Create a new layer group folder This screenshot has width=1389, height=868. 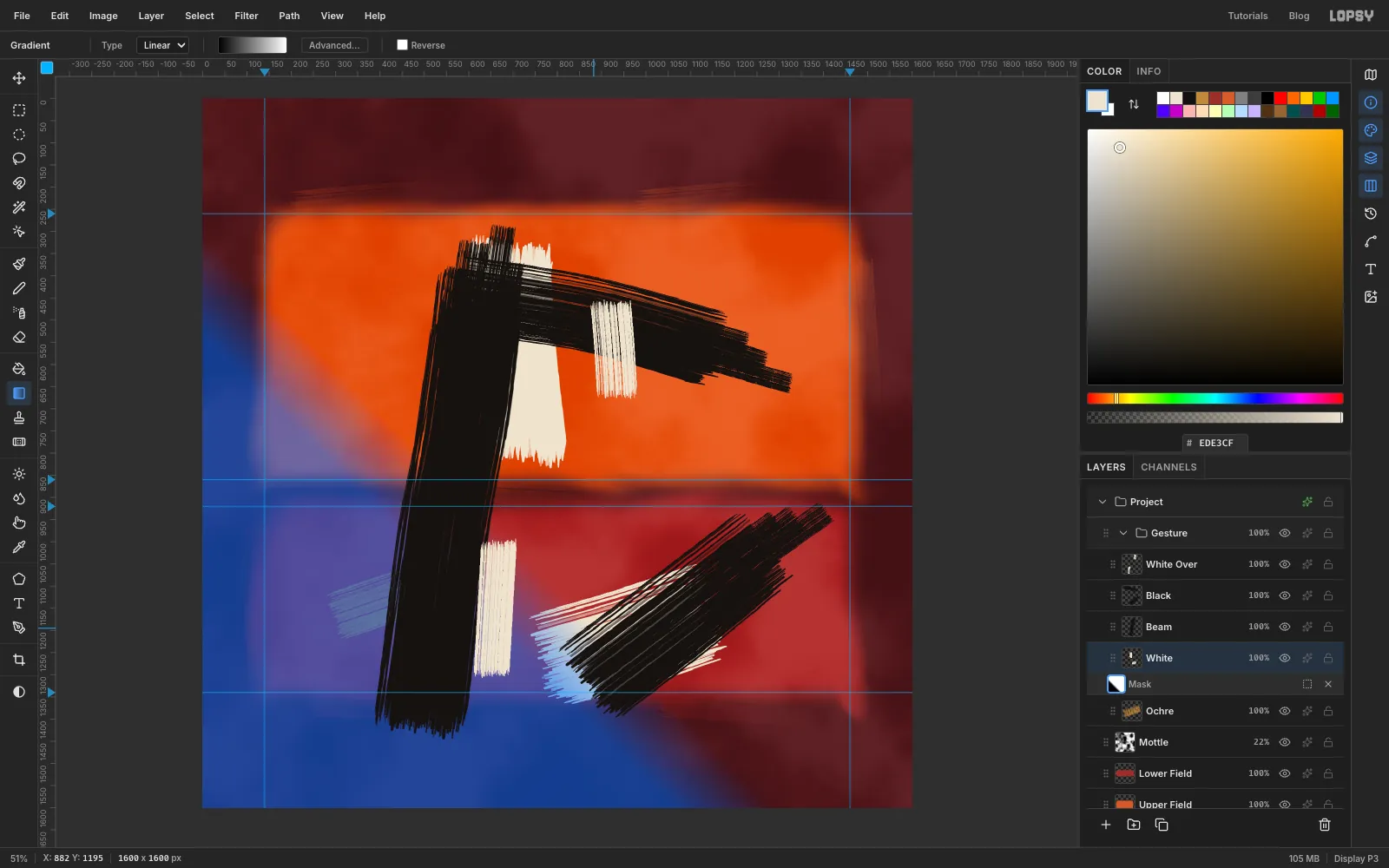tap(1134, 825)
